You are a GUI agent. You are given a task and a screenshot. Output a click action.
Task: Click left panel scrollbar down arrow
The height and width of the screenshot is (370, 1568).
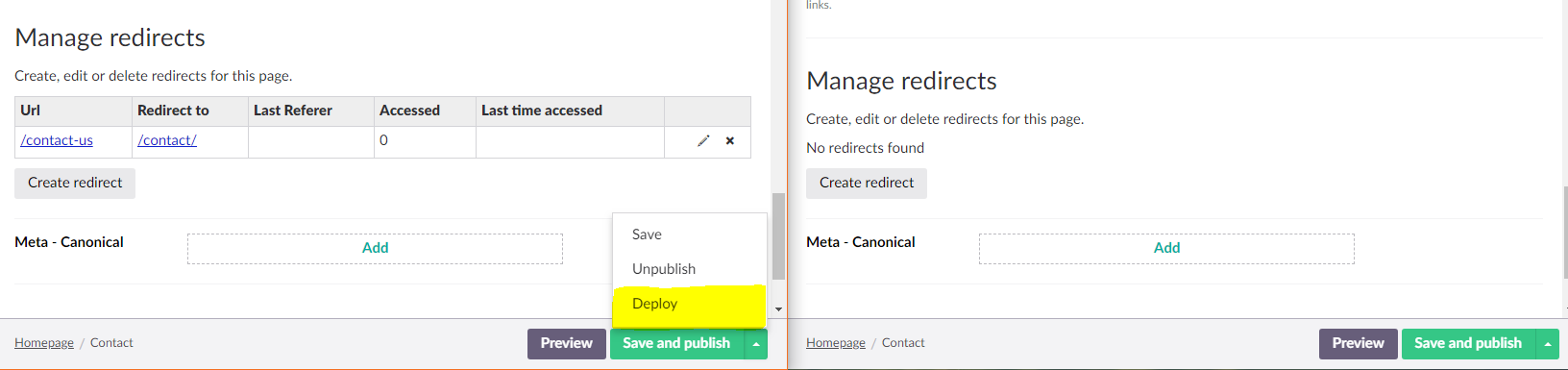(778, 309)
